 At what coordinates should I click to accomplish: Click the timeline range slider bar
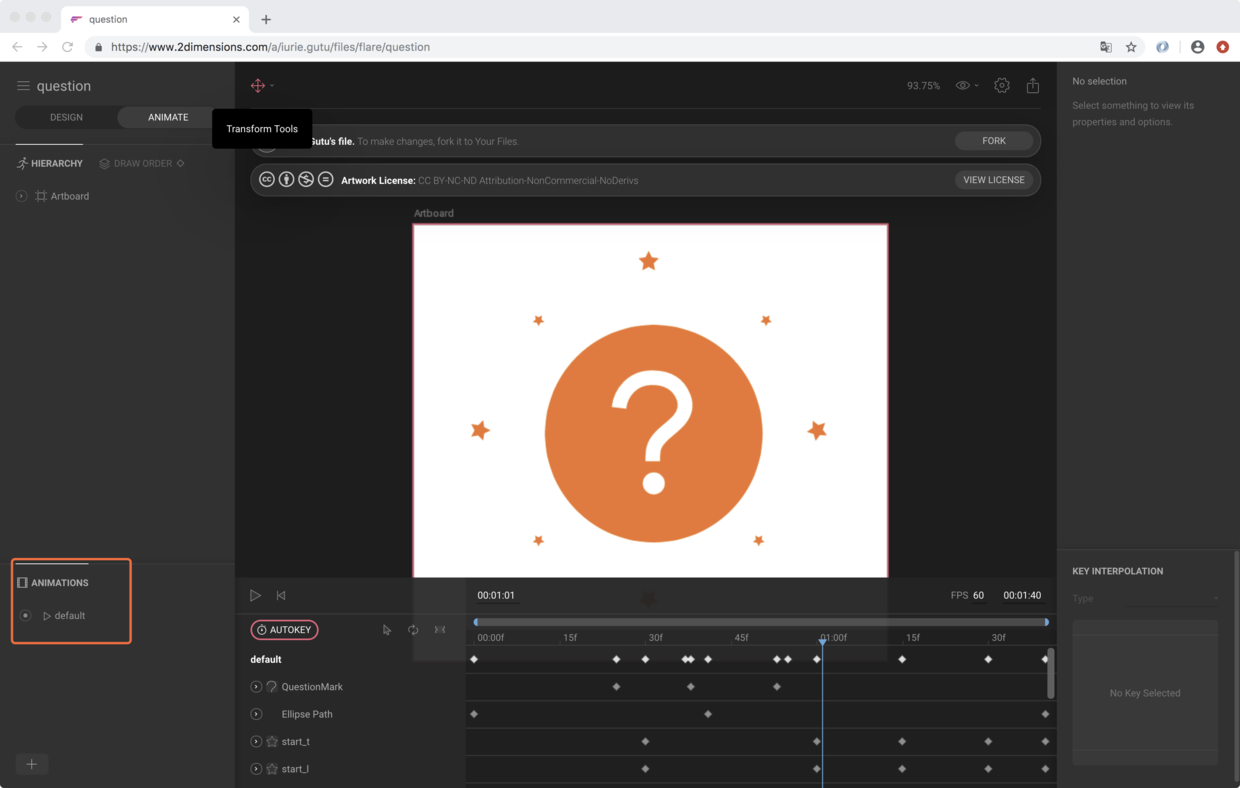click(761, 622)
